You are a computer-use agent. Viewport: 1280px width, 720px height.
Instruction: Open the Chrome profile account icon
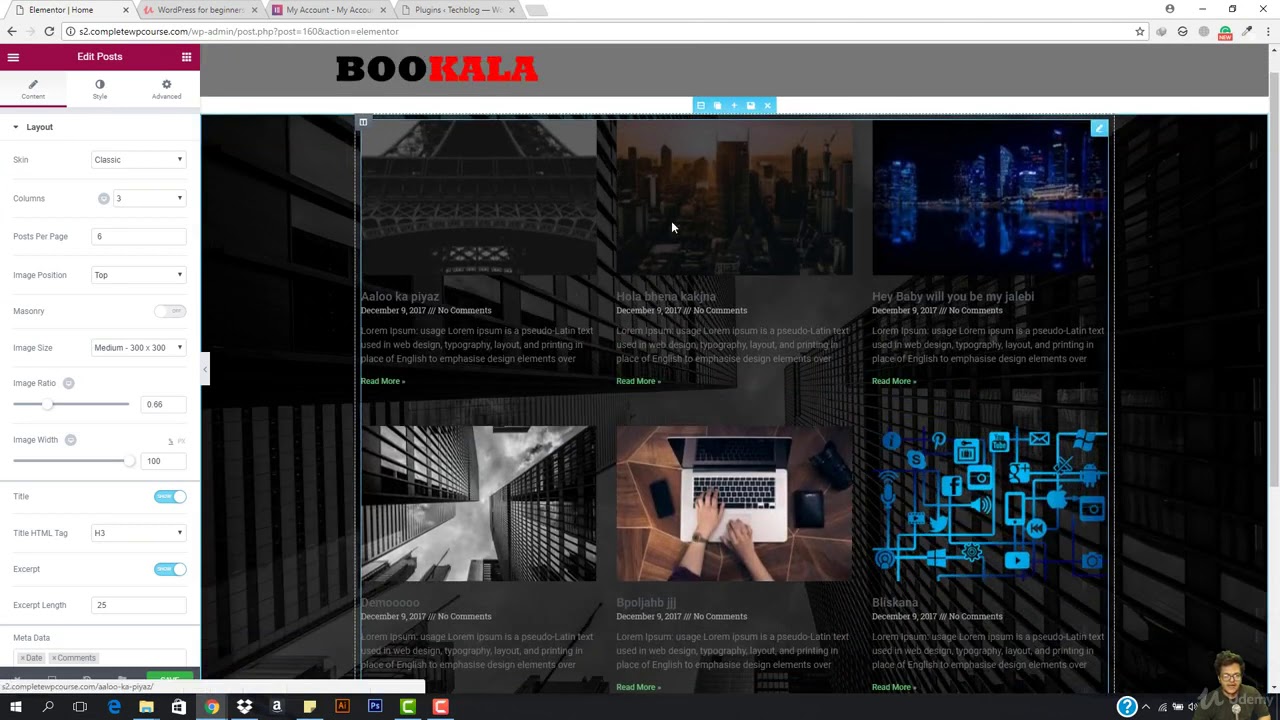1170,9
